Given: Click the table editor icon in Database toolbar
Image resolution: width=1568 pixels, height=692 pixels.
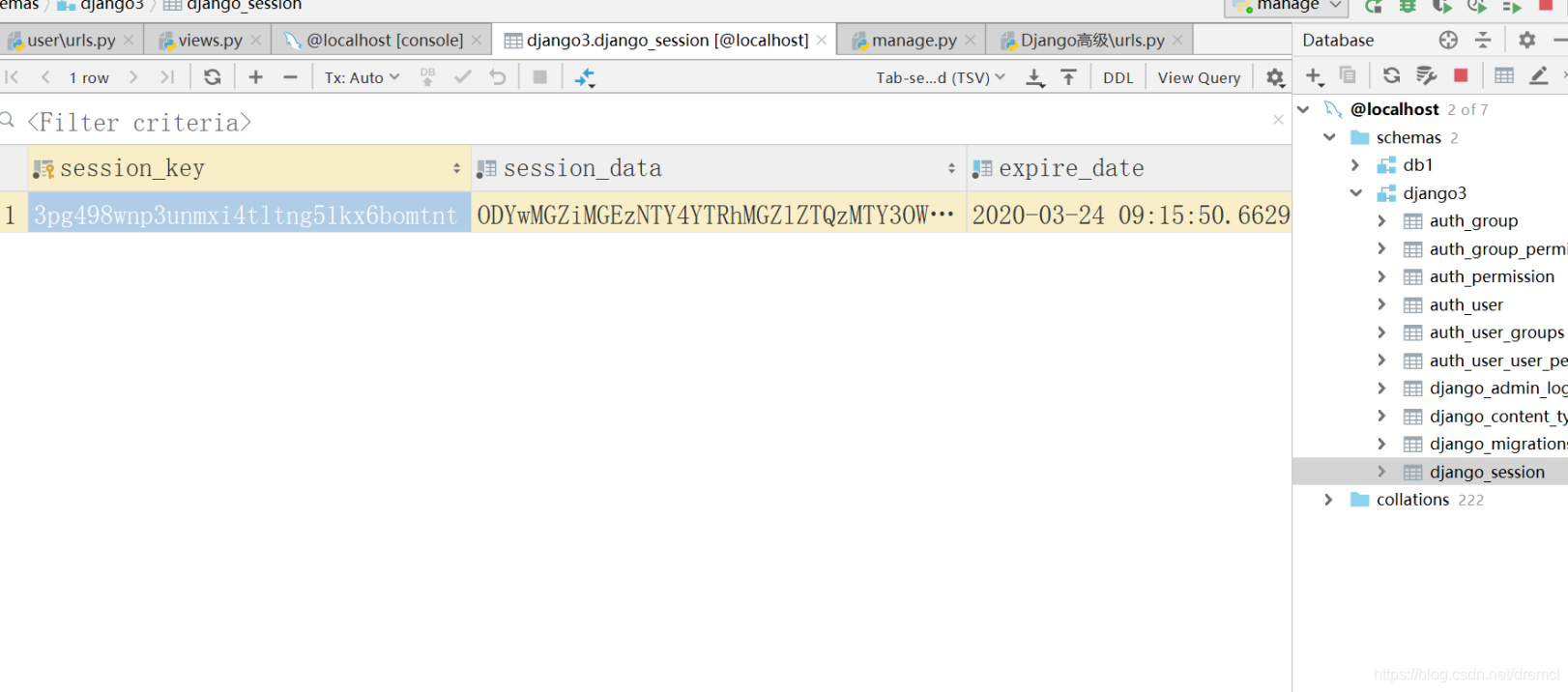Looking at the screenshot, I should (x=1504, y=75).
